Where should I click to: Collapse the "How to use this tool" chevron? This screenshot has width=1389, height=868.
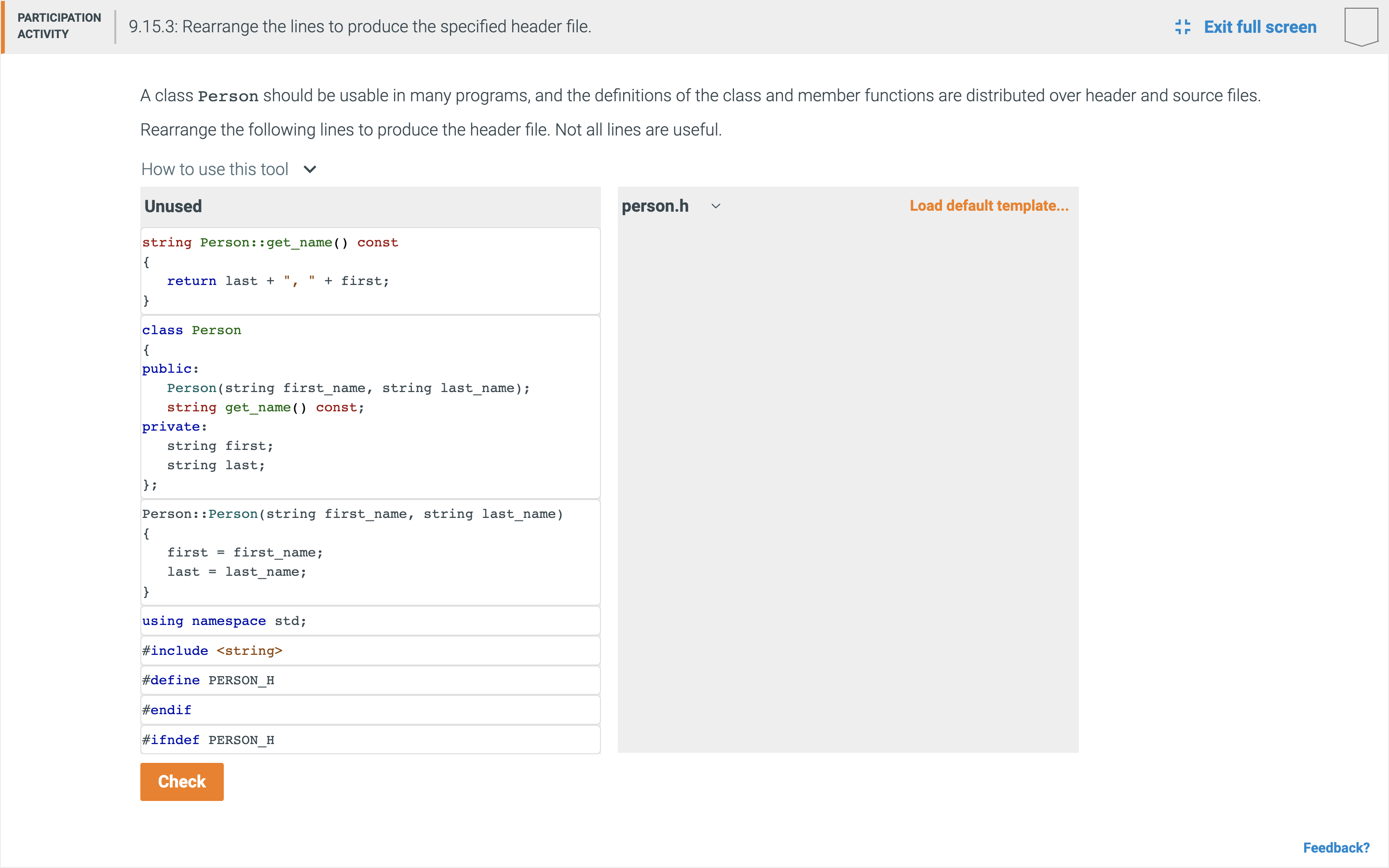click(x=309, y=169)
